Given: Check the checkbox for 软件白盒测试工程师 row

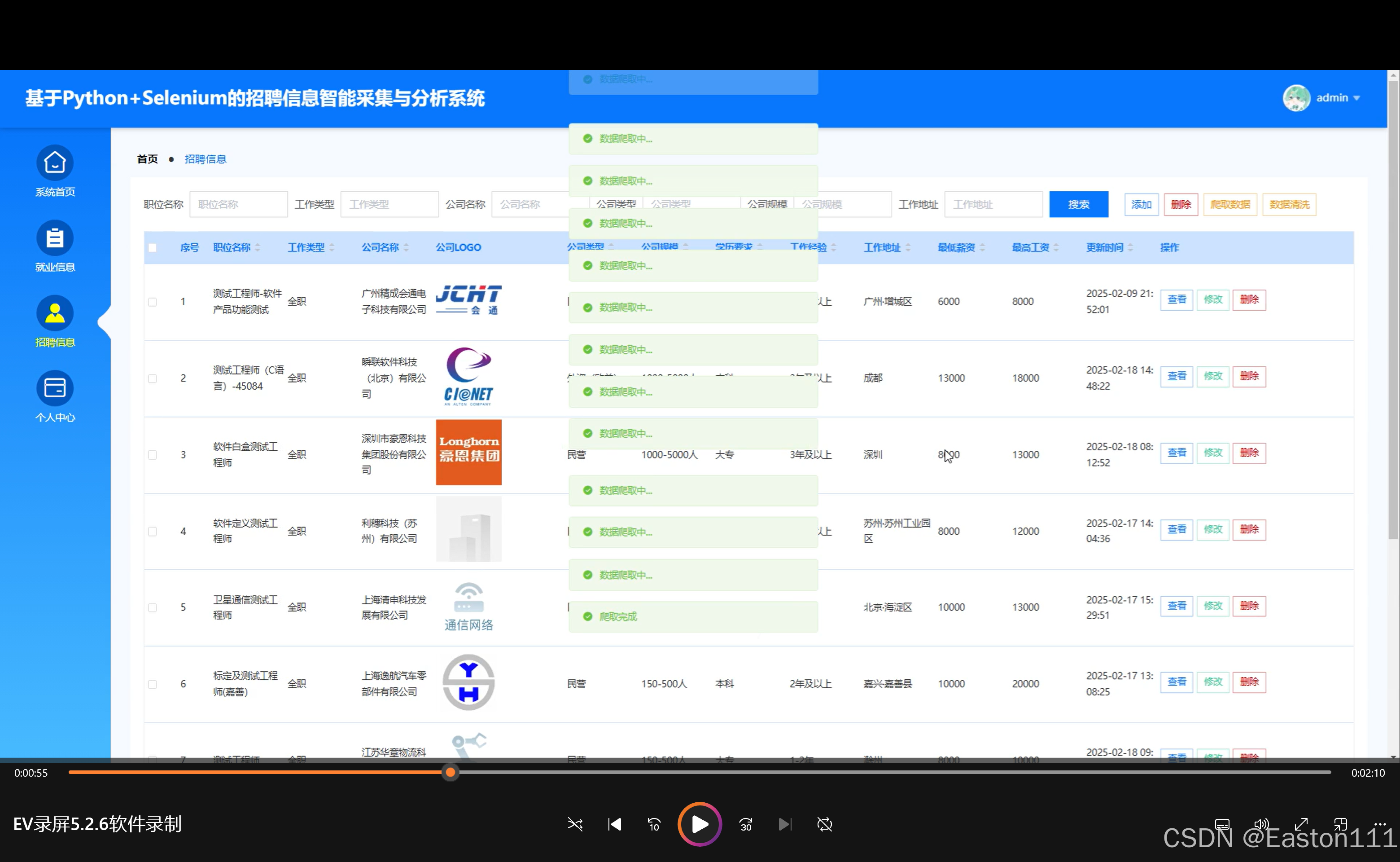Looking at the screenshot, I should point(152,454).
